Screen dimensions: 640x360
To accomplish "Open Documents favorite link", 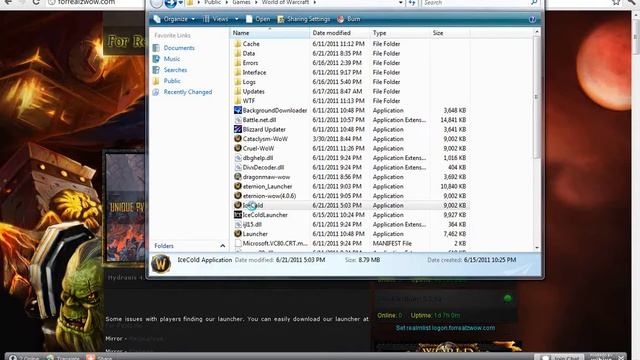I will pos(179,48).
